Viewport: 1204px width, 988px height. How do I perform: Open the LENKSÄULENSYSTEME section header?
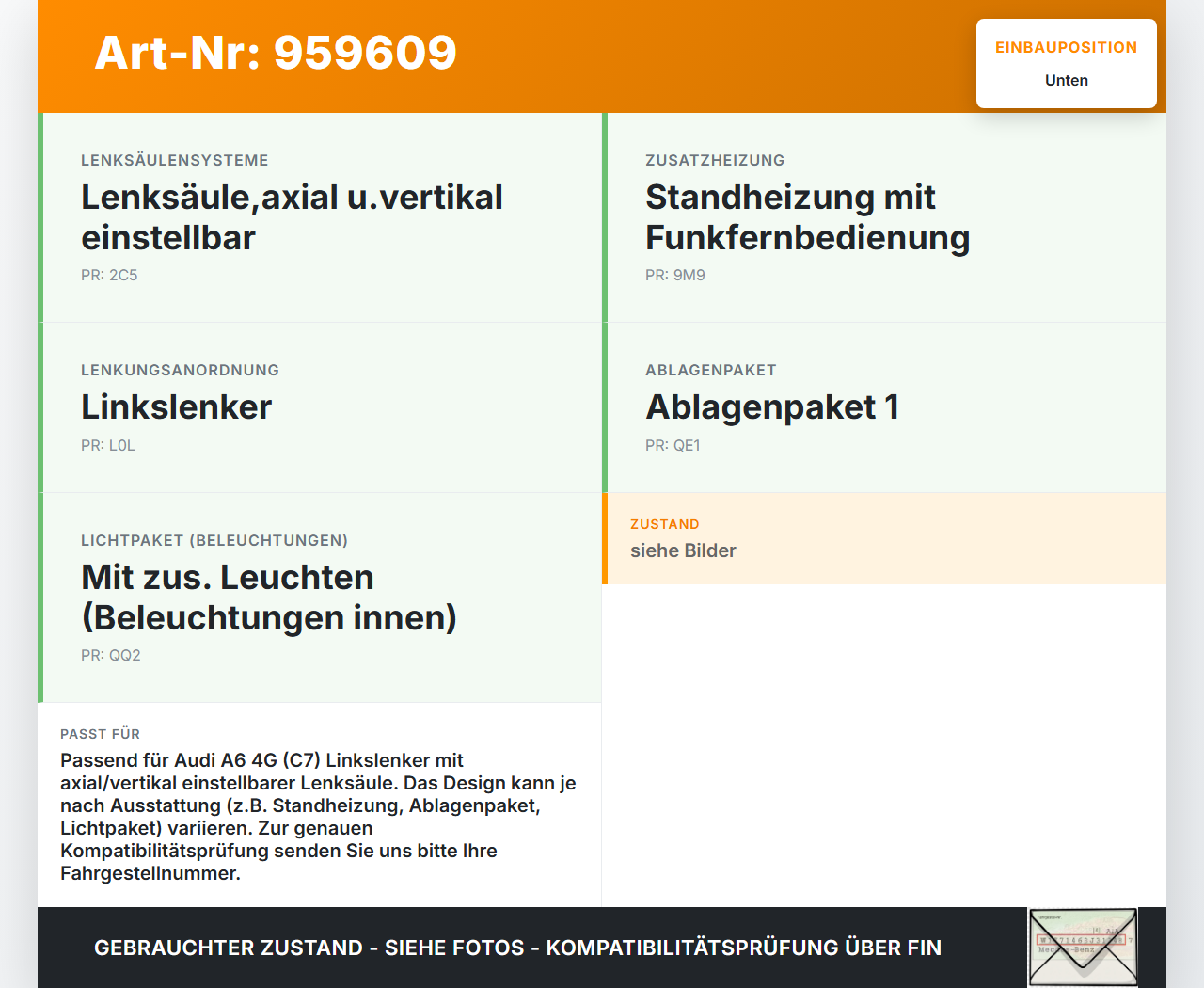click(x=175, y=160)
